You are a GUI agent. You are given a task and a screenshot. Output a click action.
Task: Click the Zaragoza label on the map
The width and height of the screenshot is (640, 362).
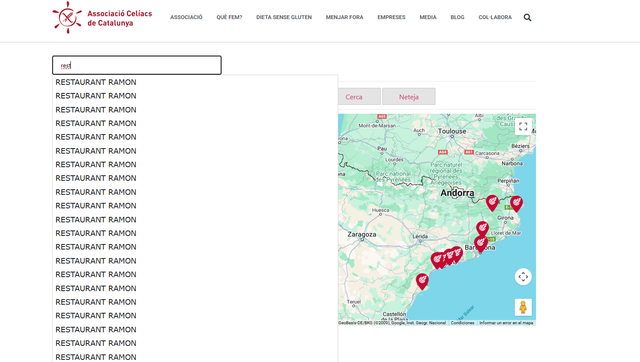click(x=362, y=234)
